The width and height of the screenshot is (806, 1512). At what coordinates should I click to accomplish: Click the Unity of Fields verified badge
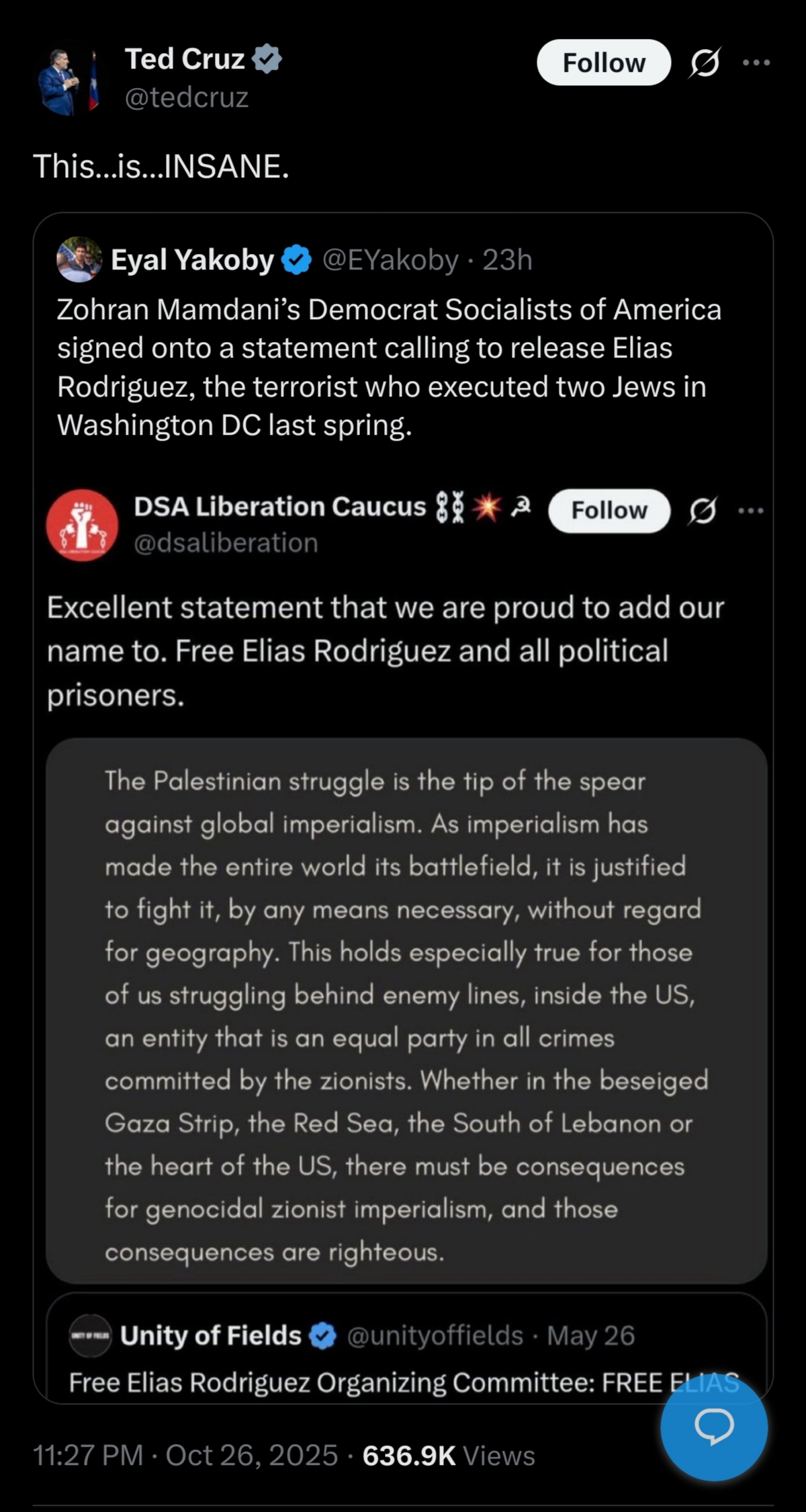click(x=323, y=1336)
